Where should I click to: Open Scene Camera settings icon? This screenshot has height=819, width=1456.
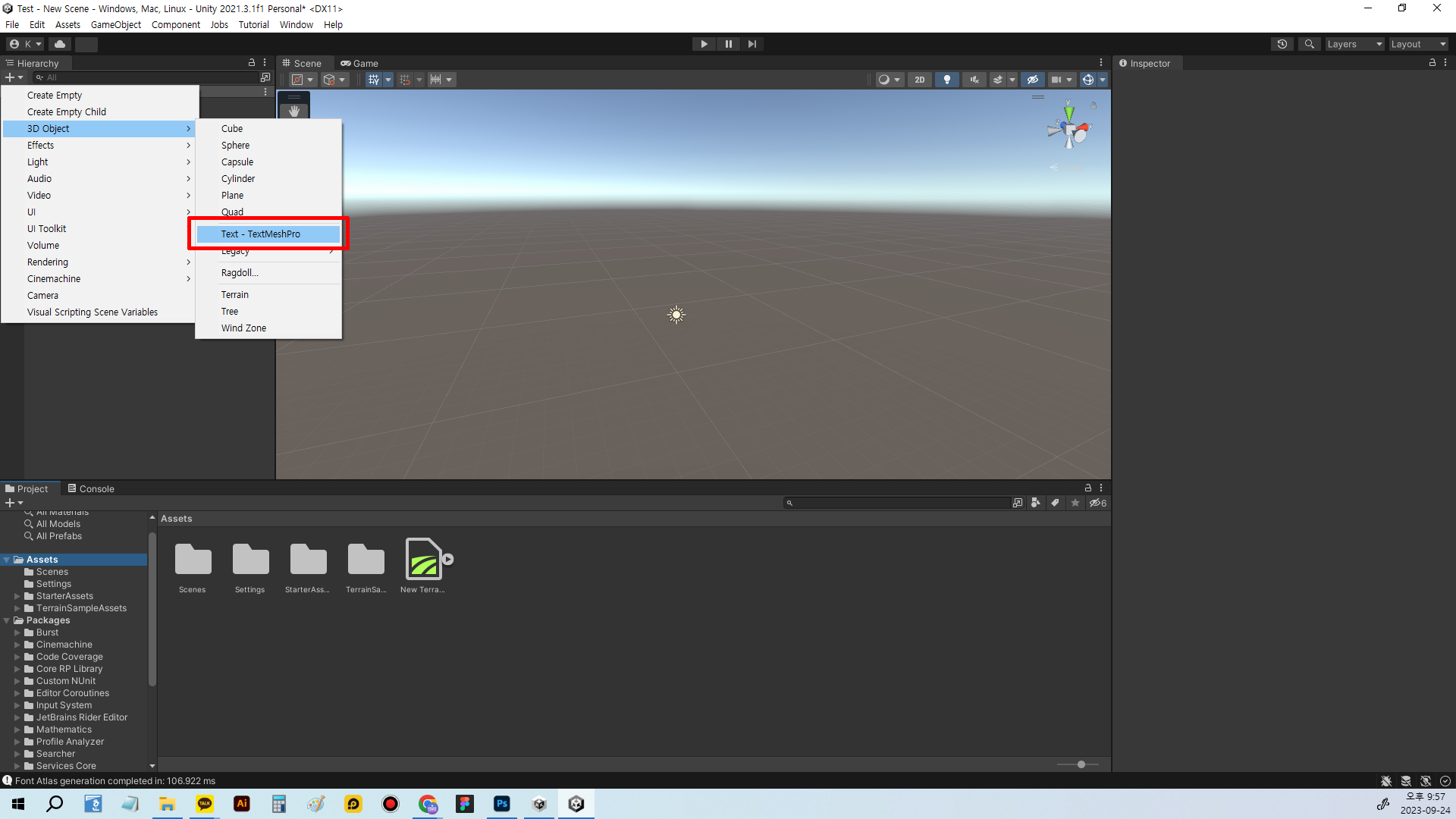click(1061, 80)
